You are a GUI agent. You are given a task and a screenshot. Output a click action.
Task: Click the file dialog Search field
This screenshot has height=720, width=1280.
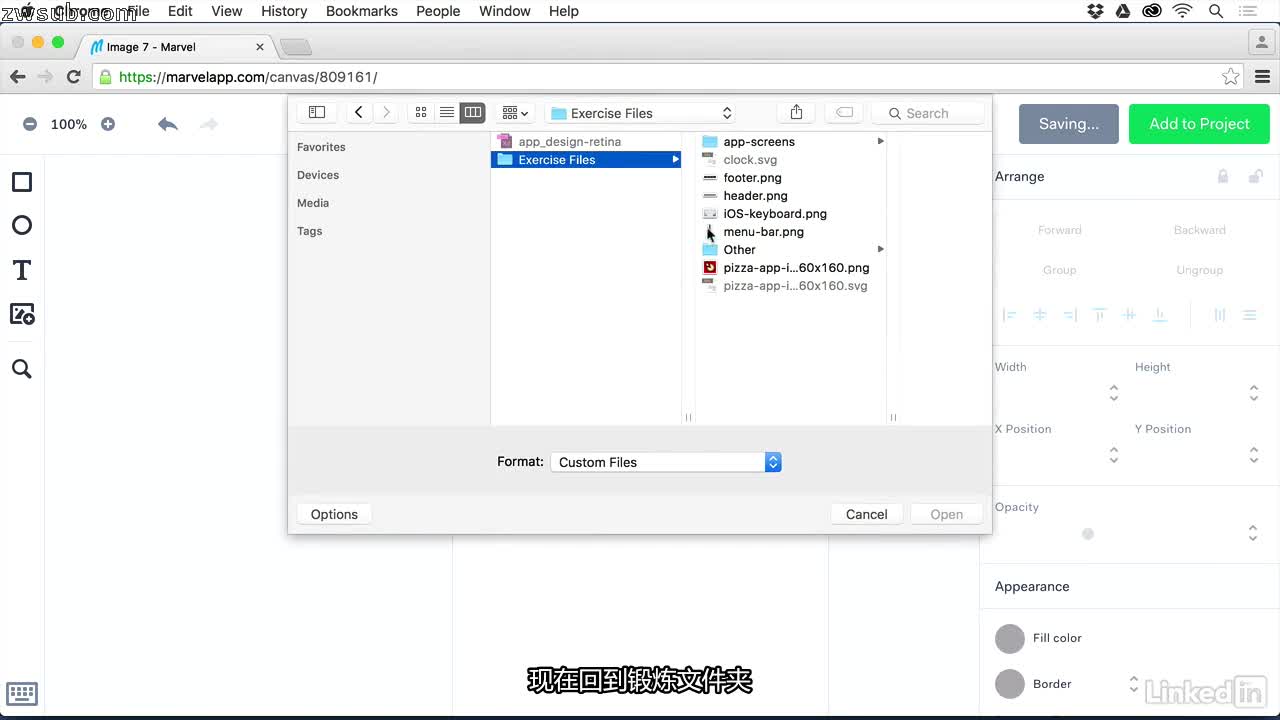pyautogui.click(x=928, y=113)
